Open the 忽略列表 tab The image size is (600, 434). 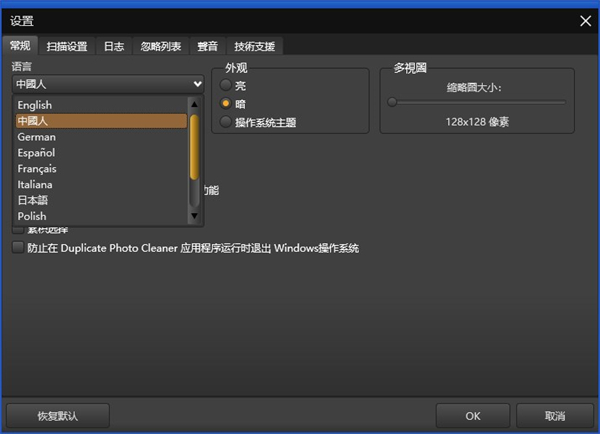[x=161, y=46]
